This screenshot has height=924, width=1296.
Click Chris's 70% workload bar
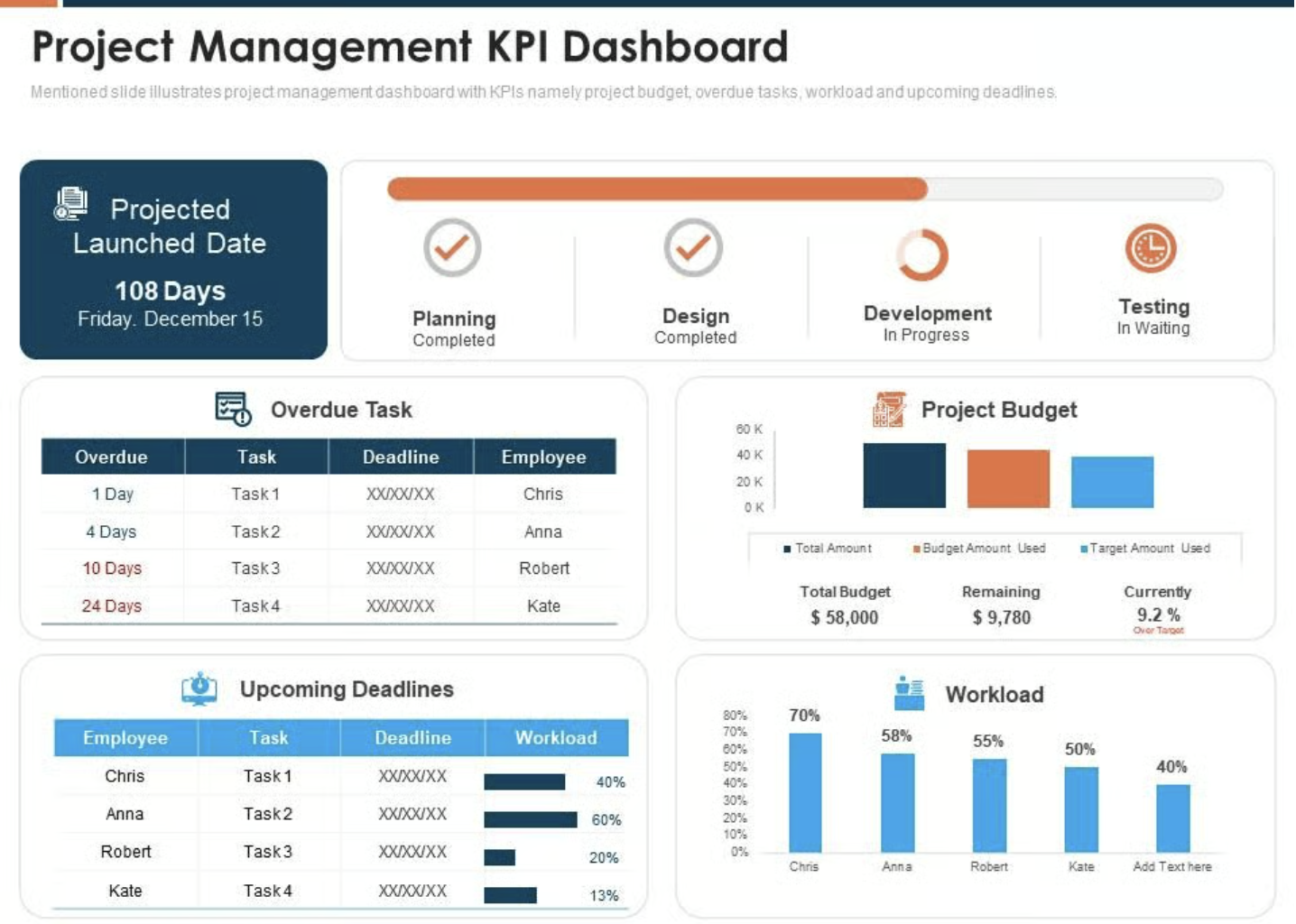[805, 792]
